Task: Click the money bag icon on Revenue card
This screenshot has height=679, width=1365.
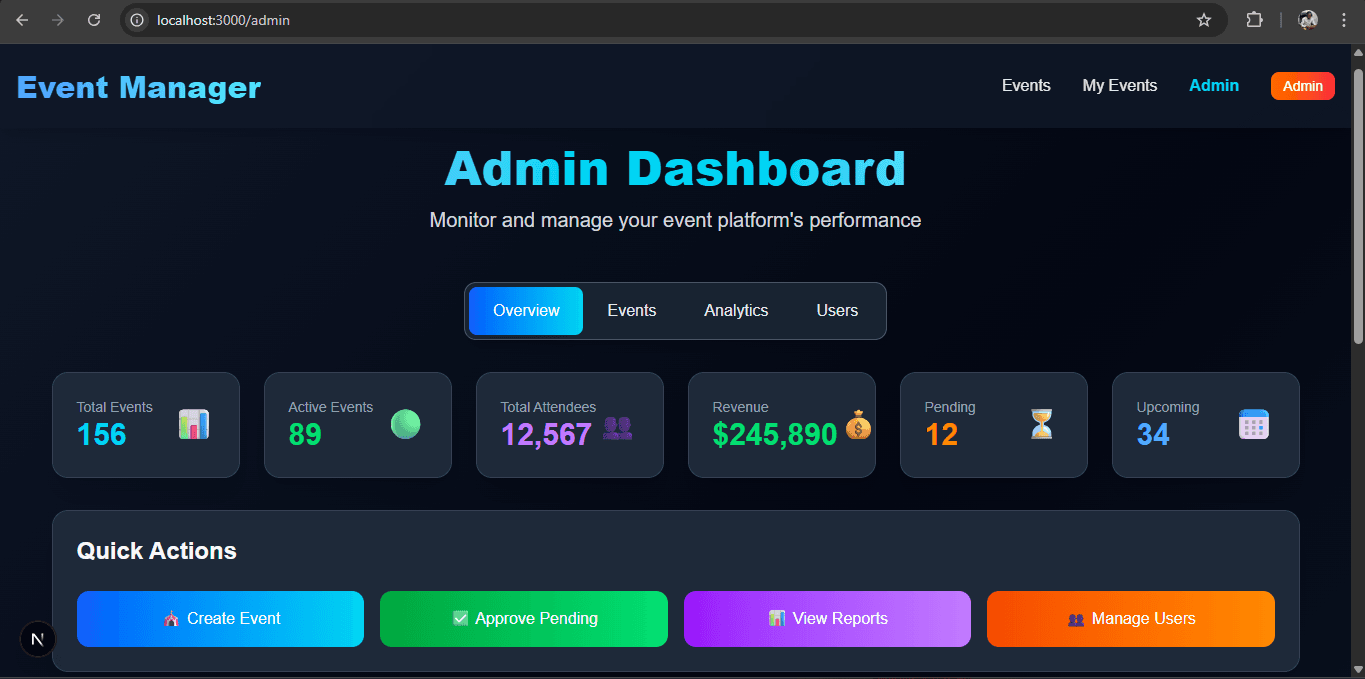Action: (856, 426)
